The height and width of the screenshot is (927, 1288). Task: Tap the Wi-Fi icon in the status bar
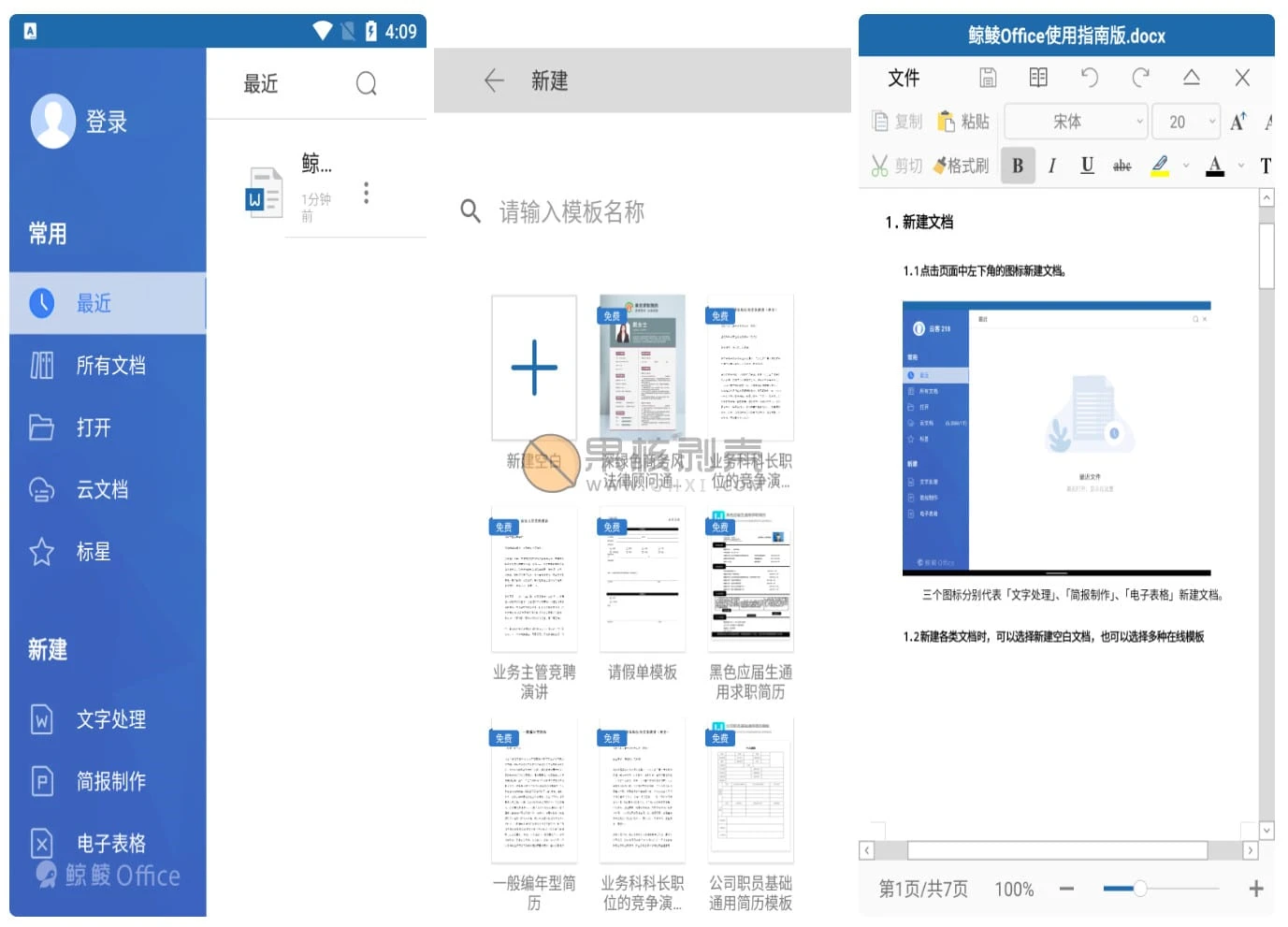pos(323,31)
